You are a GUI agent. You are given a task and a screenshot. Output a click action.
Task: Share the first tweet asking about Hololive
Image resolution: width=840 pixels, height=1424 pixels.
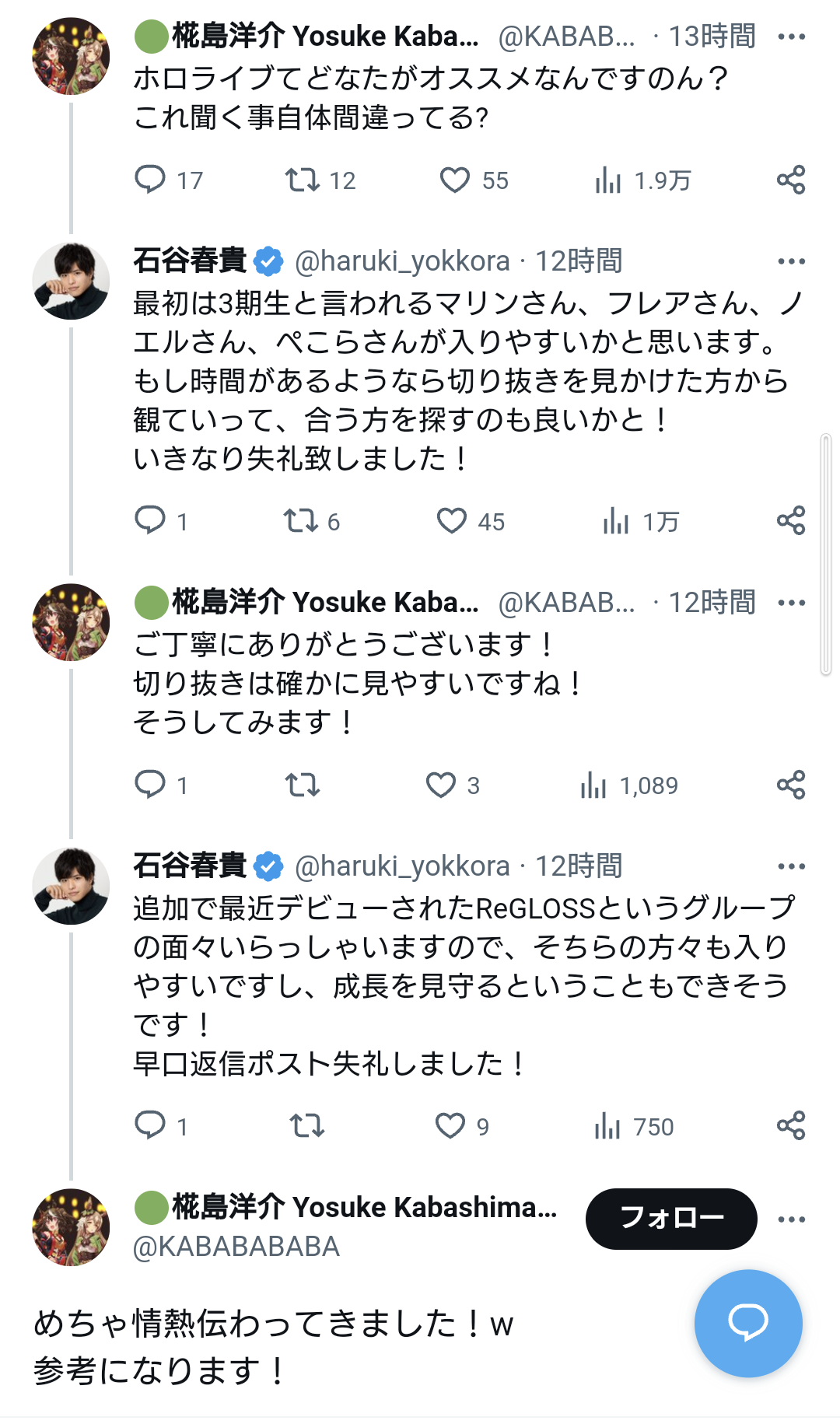[x=790, y=180]
